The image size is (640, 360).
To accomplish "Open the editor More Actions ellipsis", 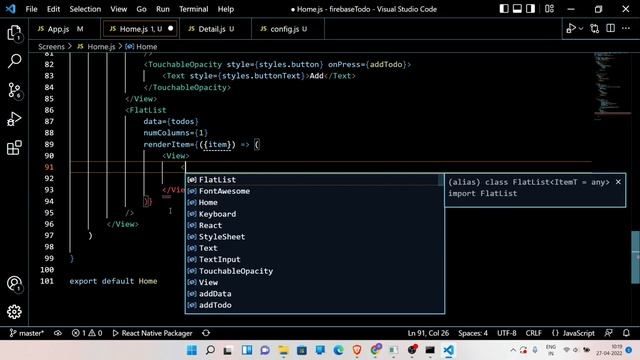I will (x=626, y=28).
